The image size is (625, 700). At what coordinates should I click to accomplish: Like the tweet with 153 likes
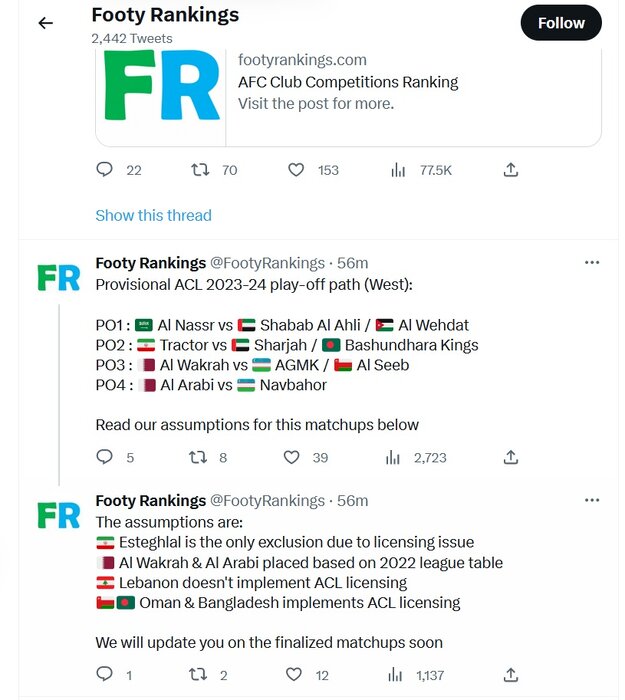tap(296, 170)
